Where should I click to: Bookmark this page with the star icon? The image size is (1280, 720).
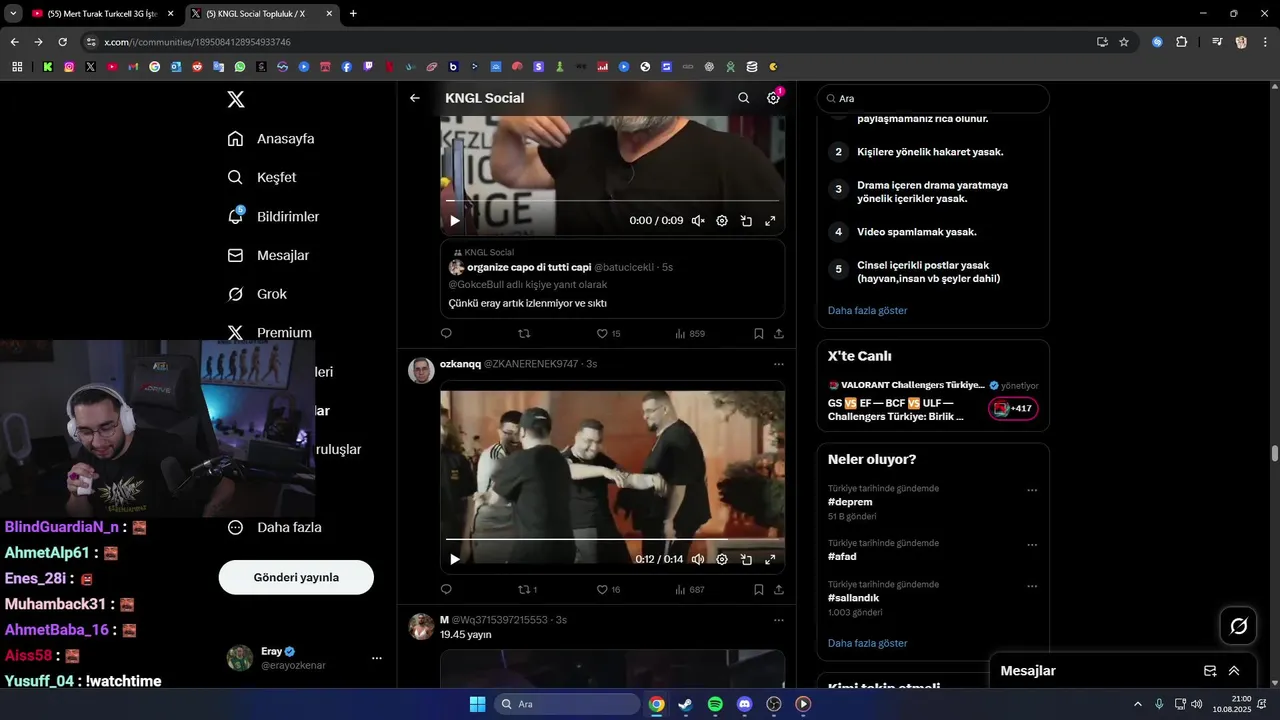[x=1124, y=42]
